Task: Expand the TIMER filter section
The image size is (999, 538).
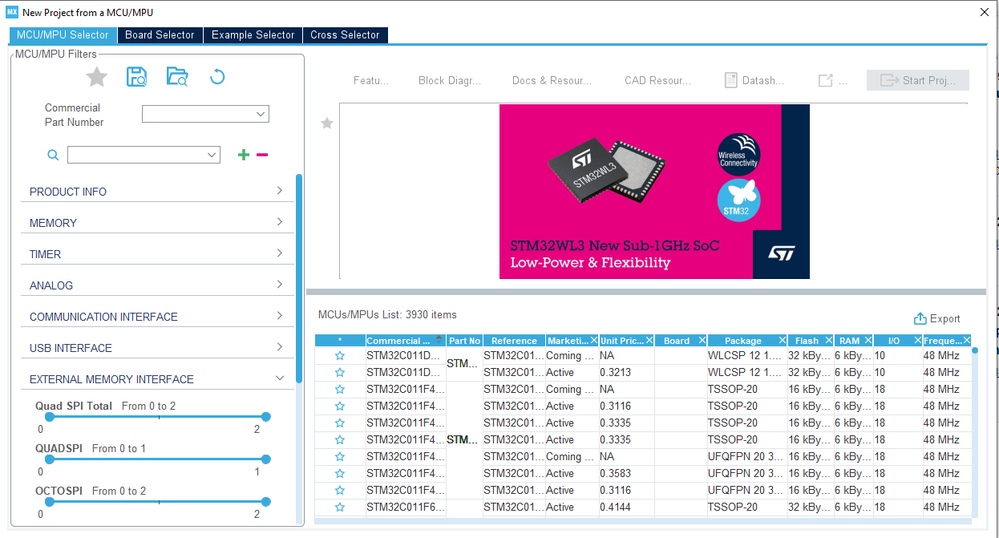Action: (x=157, y=254)
